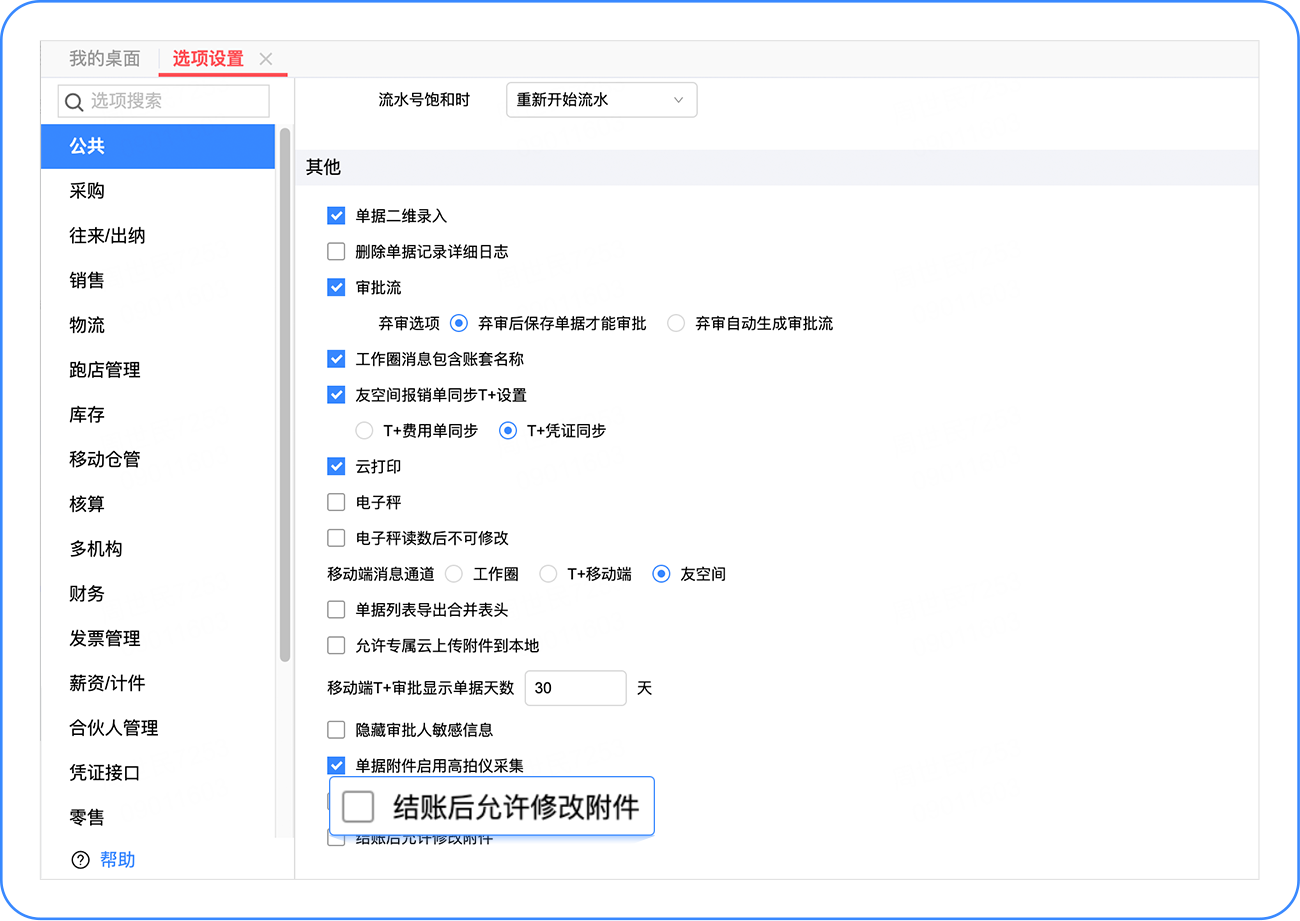Select 采购 in the sidebar
Viewport: 1300px width, 921px height.
[x=87, y=191]
